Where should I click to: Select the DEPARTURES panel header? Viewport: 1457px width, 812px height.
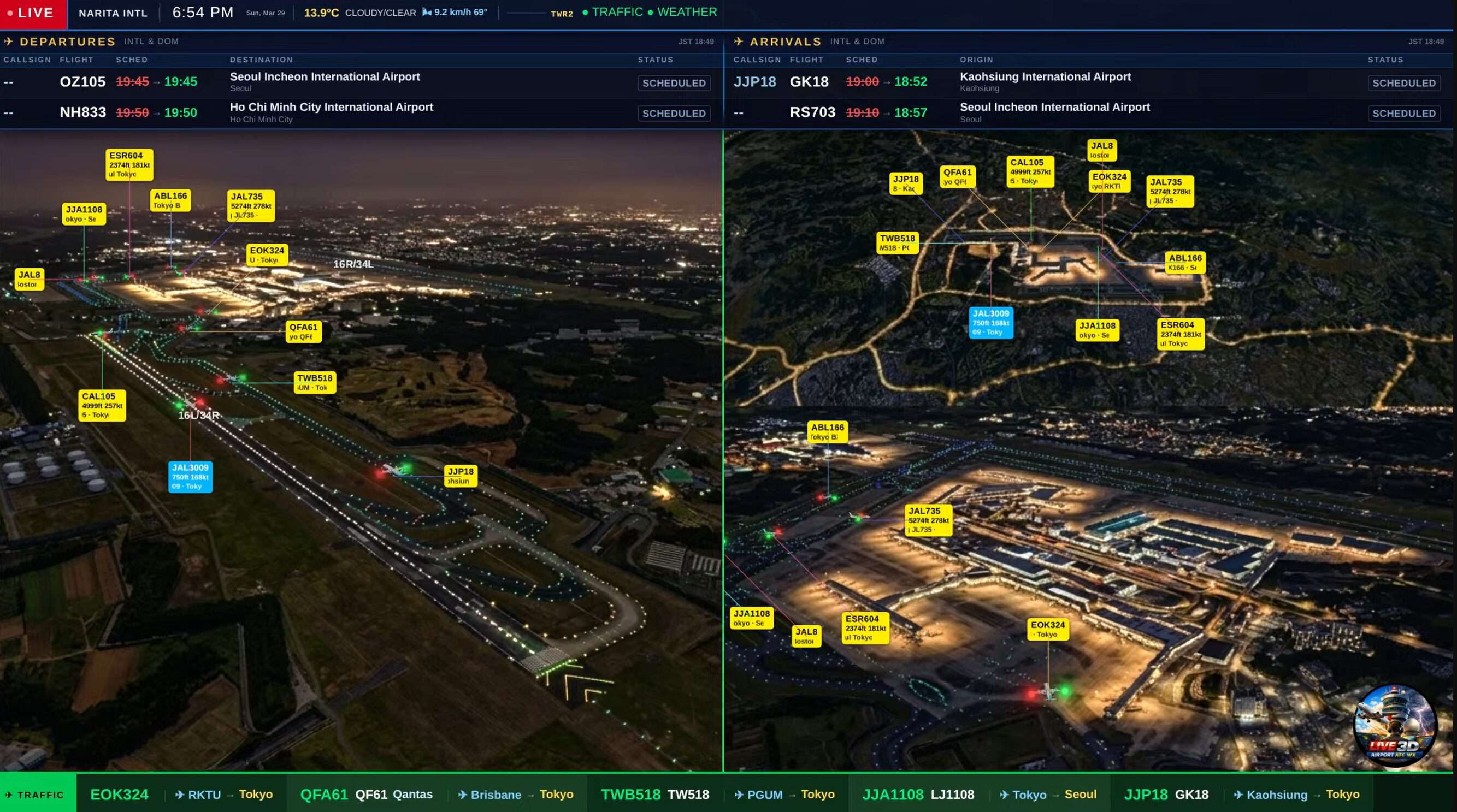(x=67, y=42)
